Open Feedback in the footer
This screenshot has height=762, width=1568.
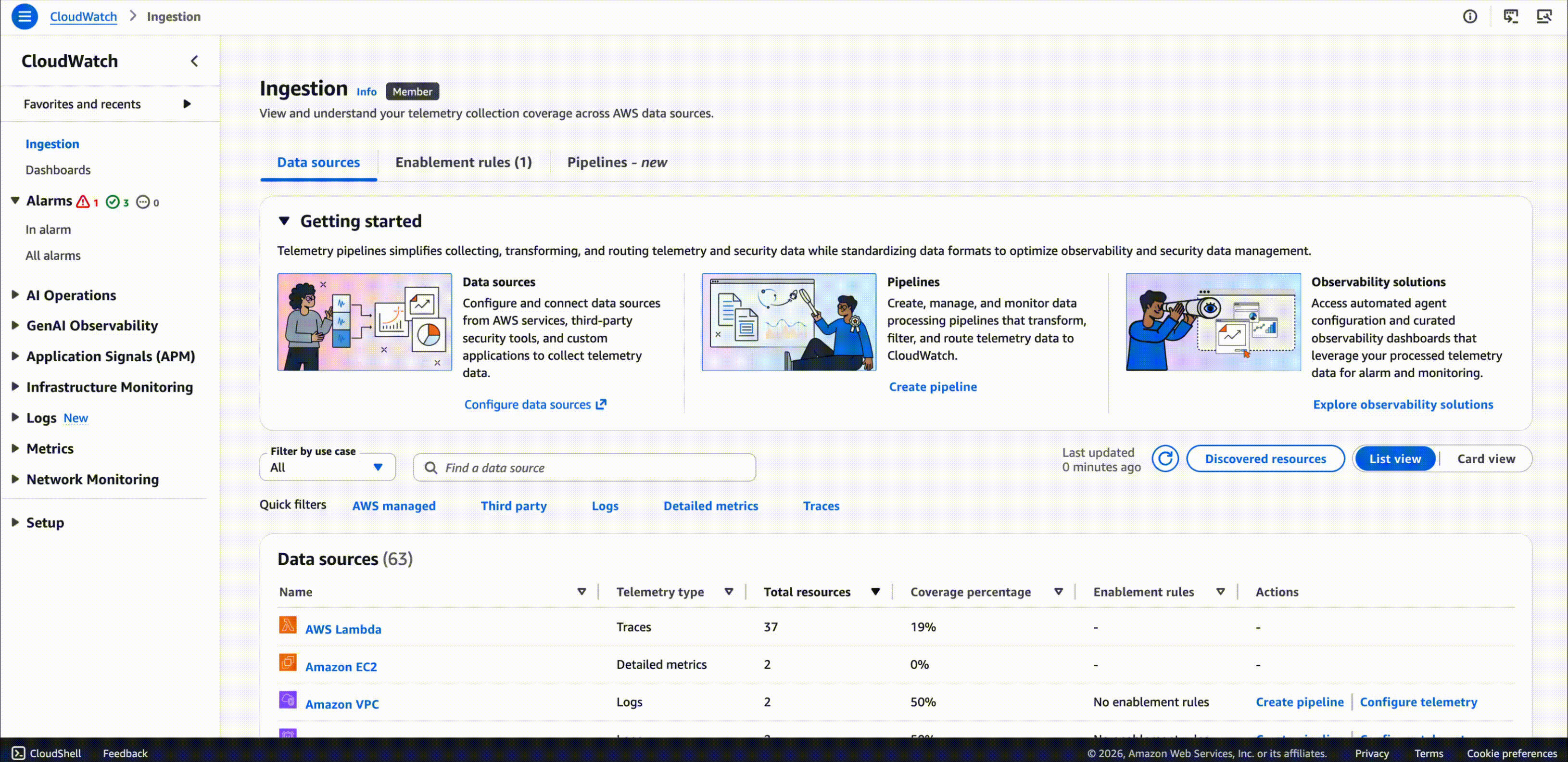[x=125, y=753]
